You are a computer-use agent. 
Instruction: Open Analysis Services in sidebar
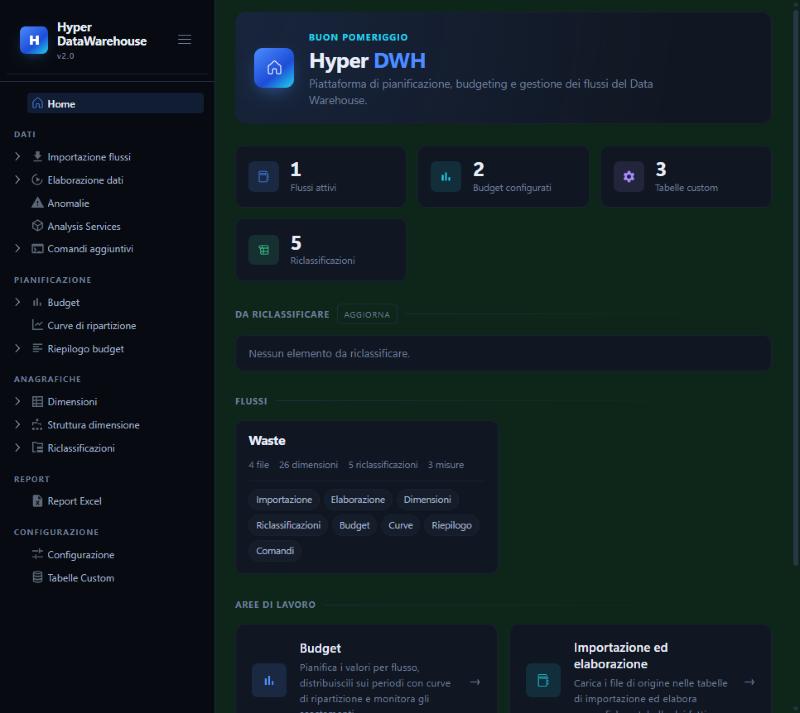84,226
